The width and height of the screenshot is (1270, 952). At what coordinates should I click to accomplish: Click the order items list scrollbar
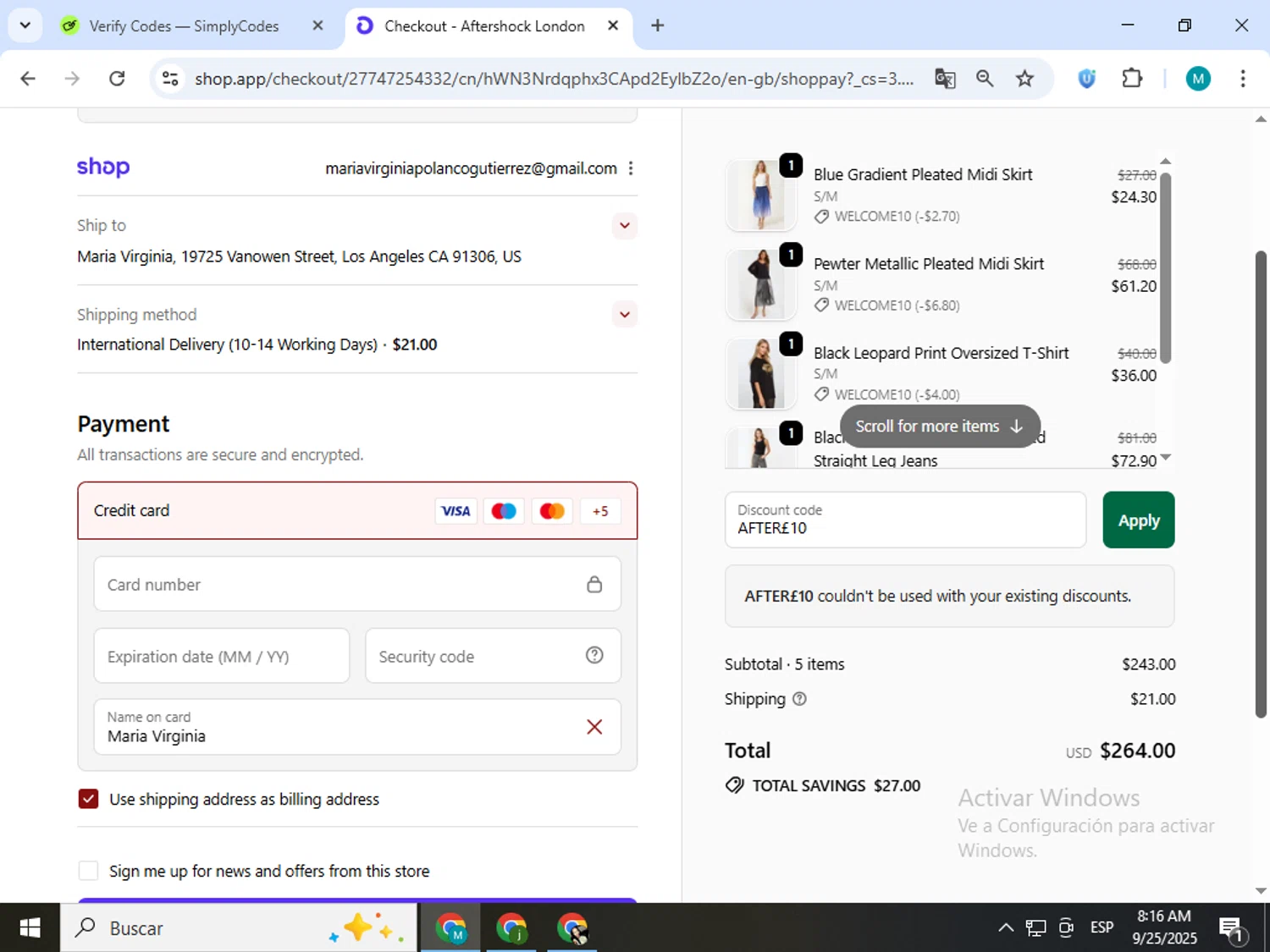pyautogui.click(x=1165, y=267)
